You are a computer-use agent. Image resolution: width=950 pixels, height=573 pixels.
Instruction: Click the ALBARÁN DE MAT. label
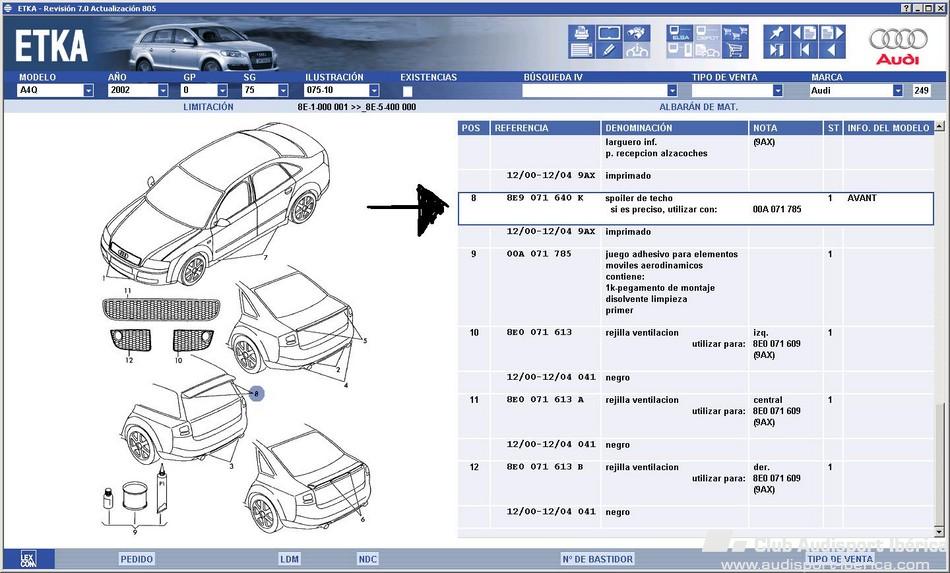pos(699,107)
